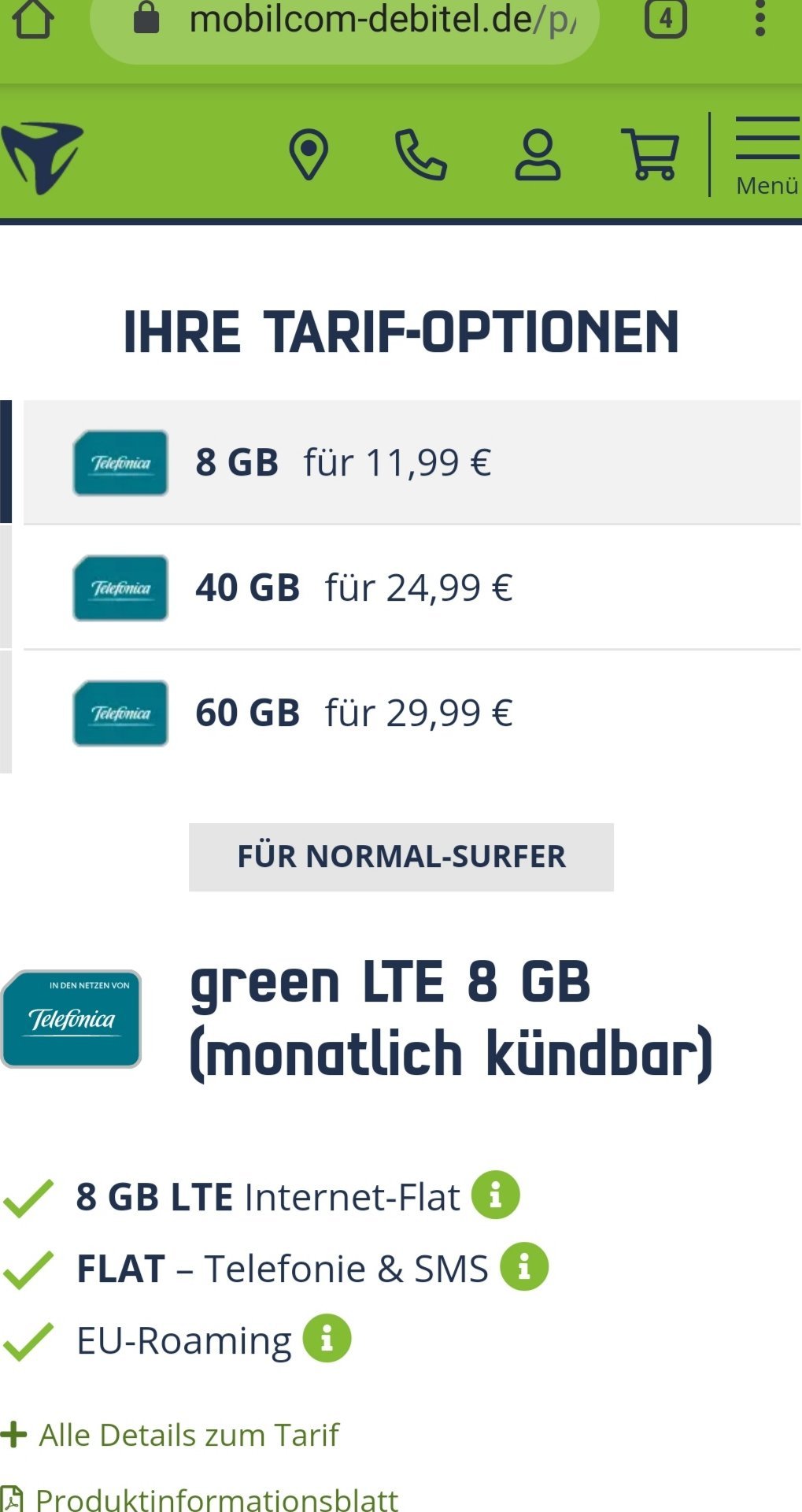Tap the address bar URL field

coord(345,22)
